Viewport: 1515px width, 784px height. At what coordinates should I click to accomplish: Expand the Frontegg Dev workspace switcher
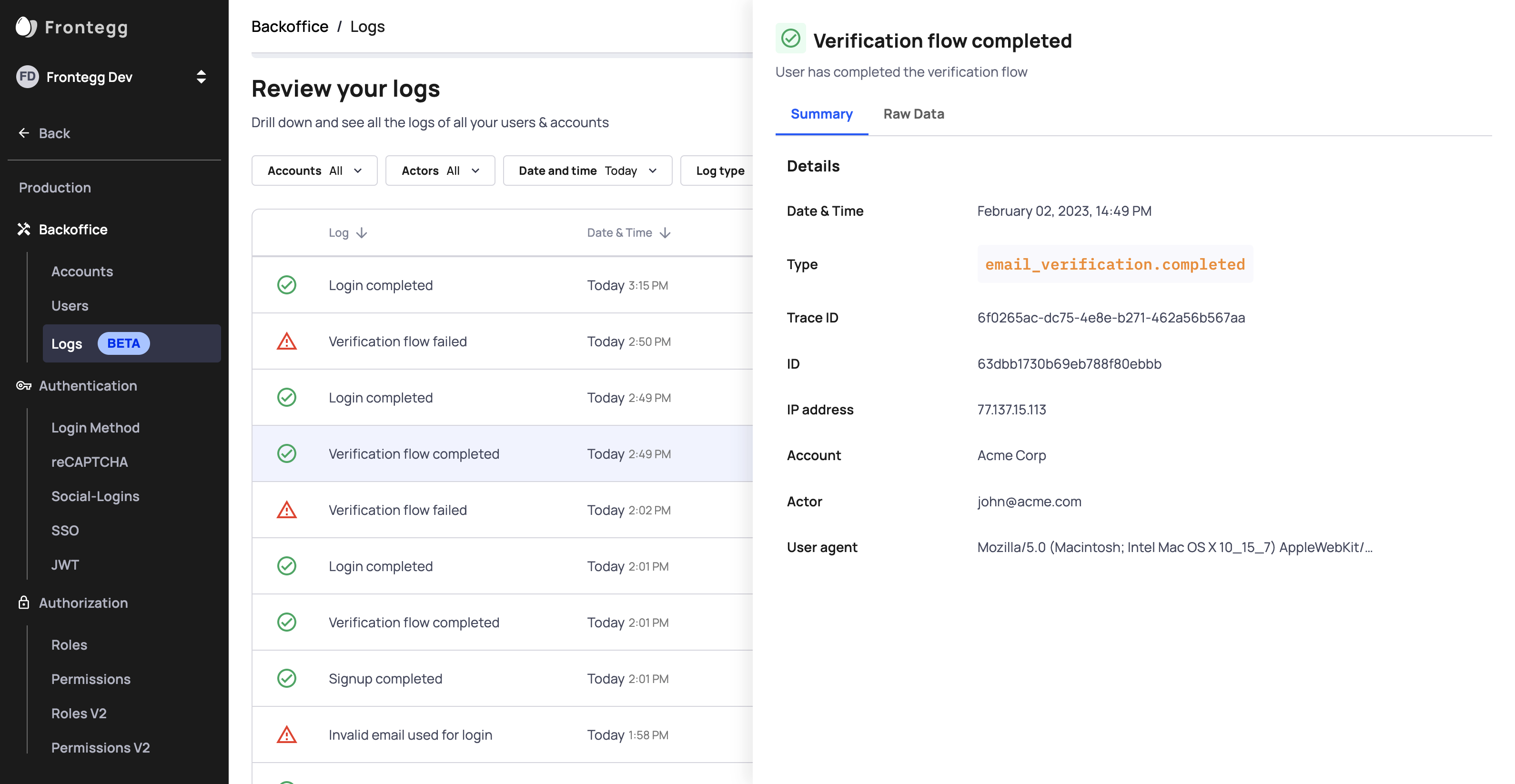(201, 77)
